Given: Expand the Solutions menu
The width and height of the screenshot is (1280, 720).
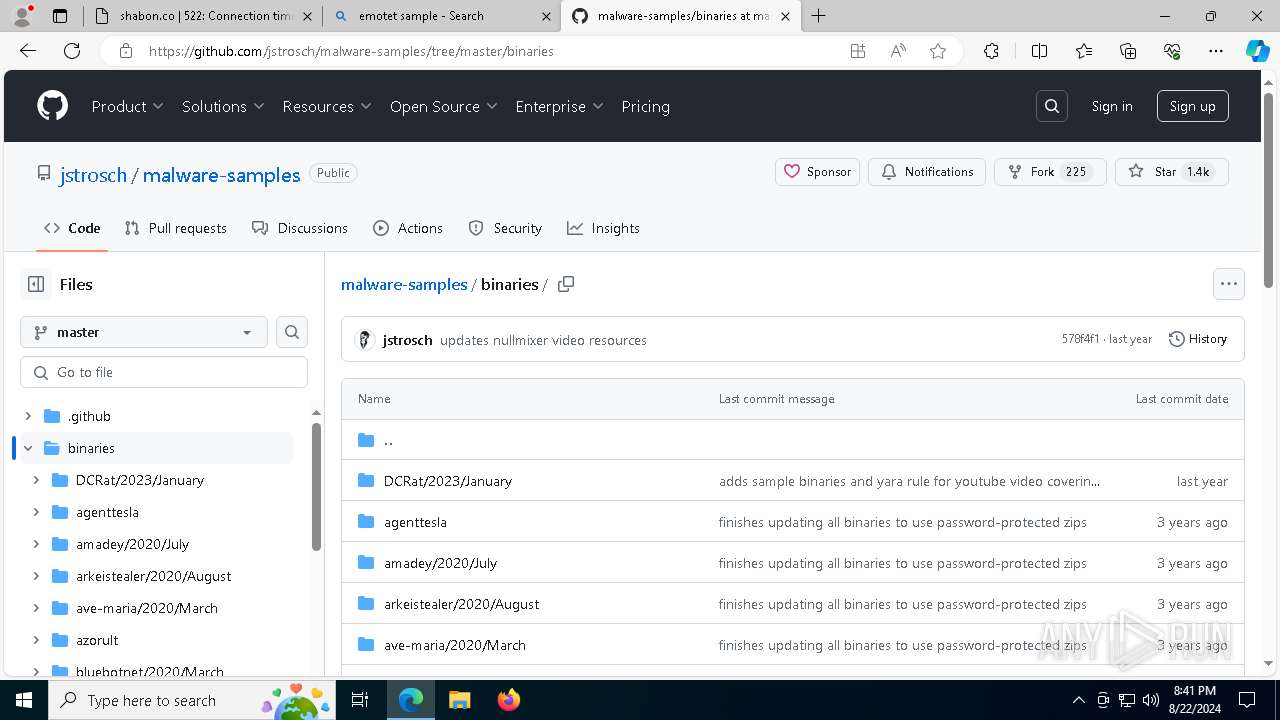Looking at the screenshot, I should click(x=223, y=106).
